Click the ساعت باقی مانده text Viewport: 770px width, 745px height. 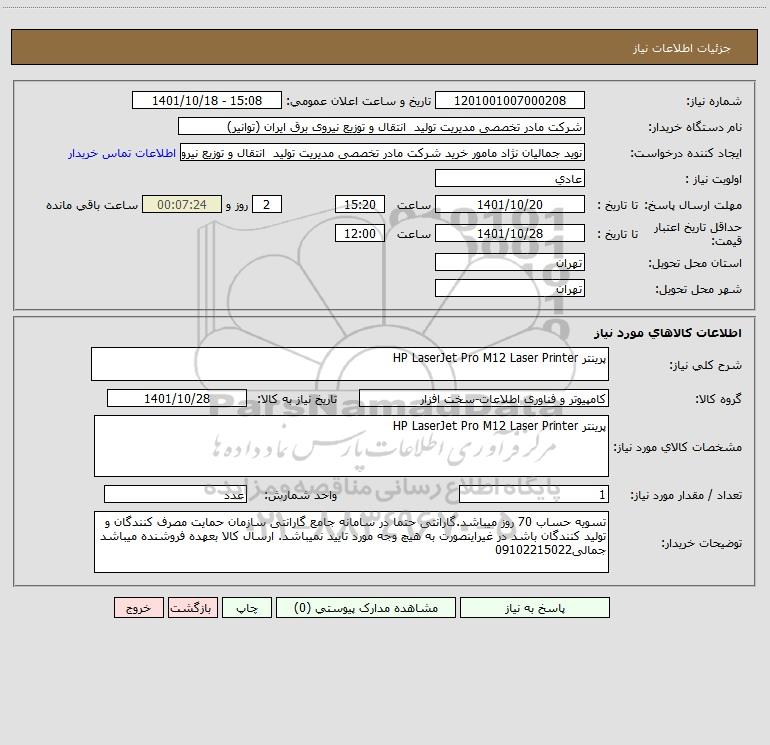point(92,205)
